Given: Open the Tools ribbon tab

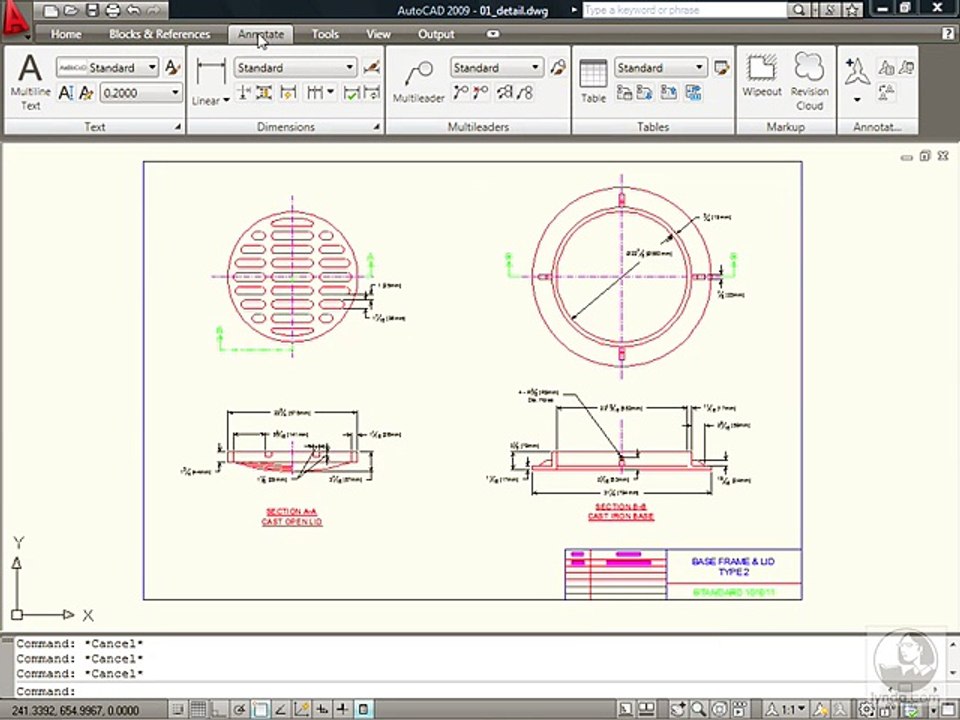Looking at the screenshot, I should [325, 34].
